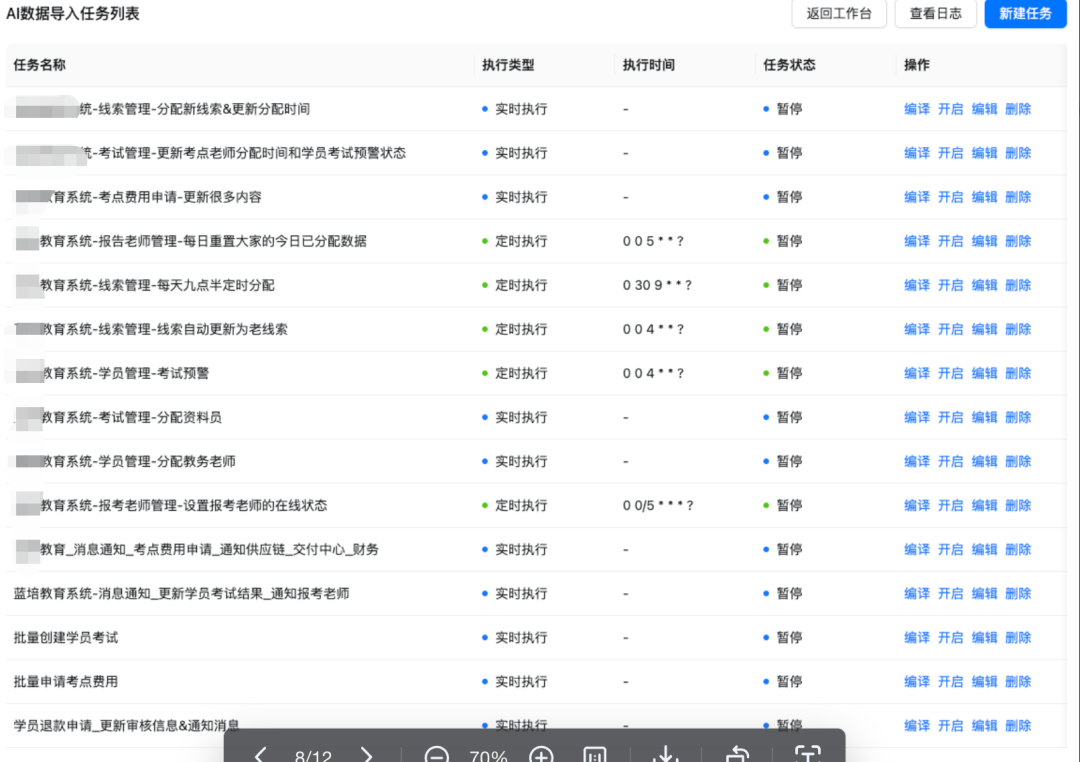Click the text recognition icon in the viewer toolbar
1080x762 pixels.
[x=808, y=755]
